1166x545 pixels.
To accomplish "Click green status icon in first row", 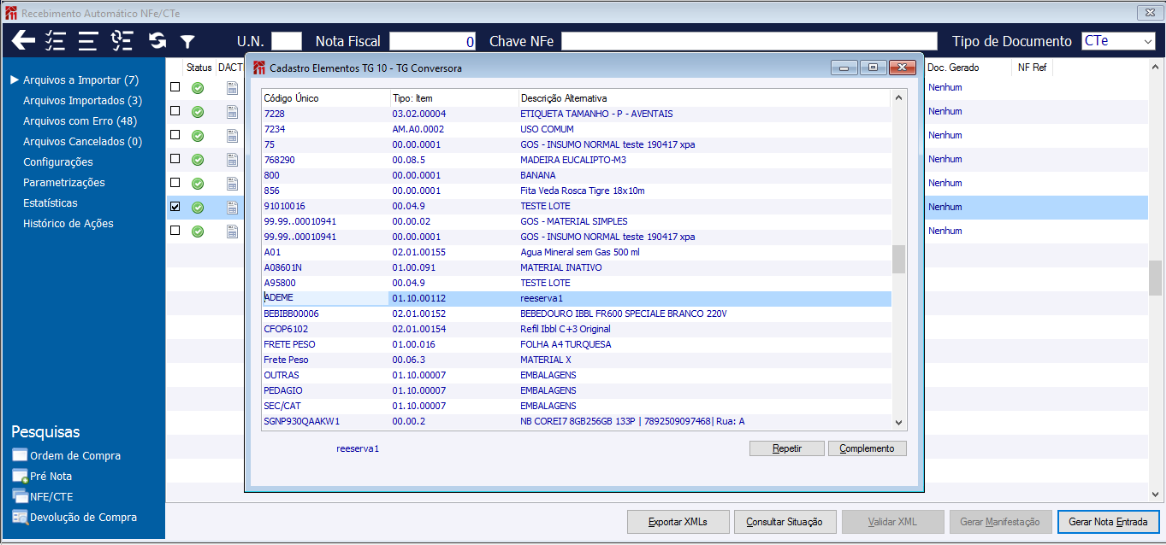I will 198,88.
